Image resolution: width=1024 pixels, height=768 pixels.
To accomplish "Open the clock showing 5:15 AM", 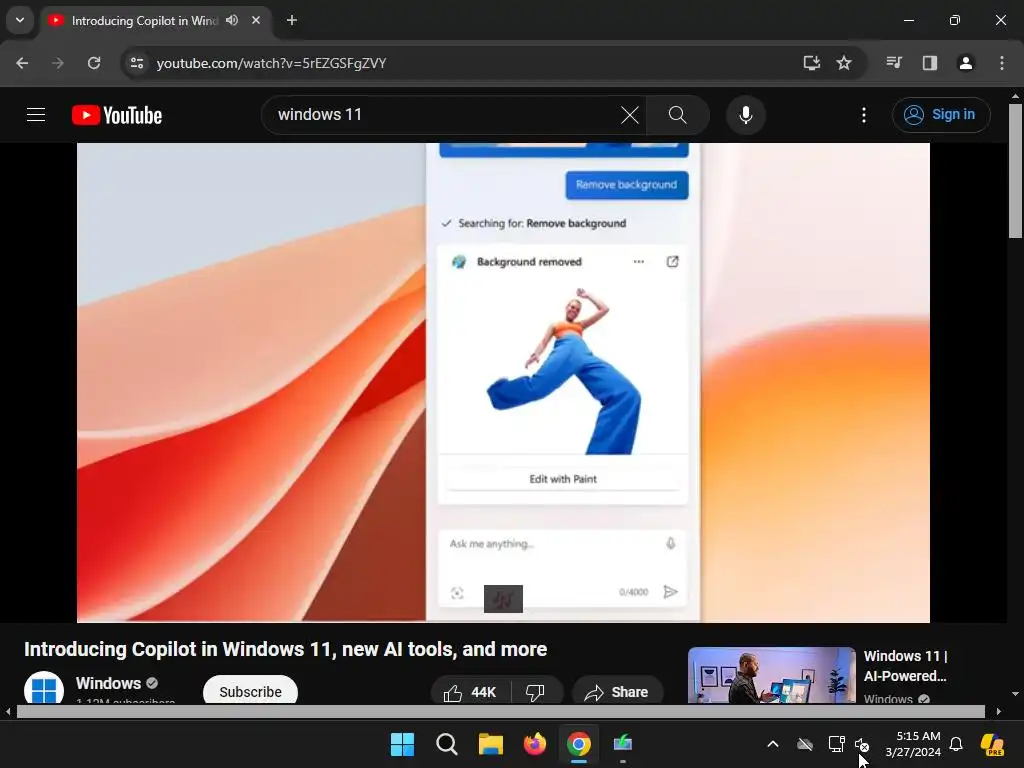I will (913, 744).
